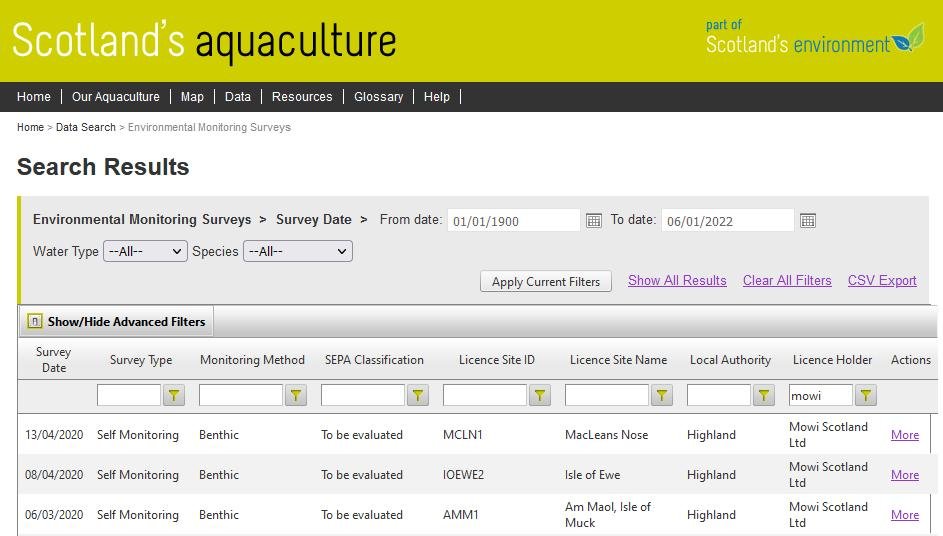Click the Monitoring Method filter funnel icon

pyautogui.click(x=296, y=396)
